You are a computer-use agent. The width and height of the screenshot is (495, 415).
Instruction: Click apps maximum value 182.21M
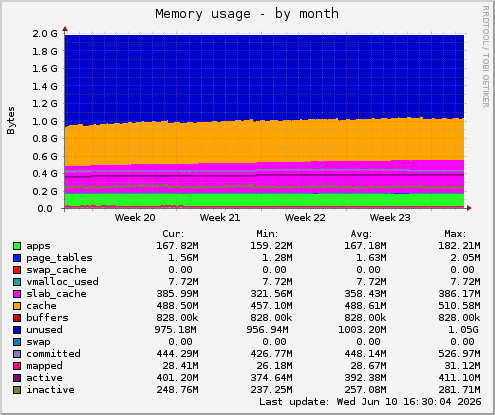tap(459, 246)
